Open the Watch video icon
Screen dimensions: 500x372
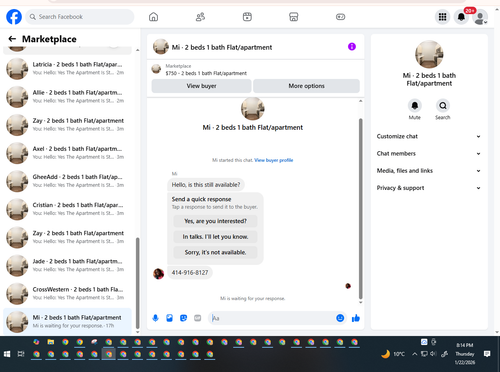(247, 17)
